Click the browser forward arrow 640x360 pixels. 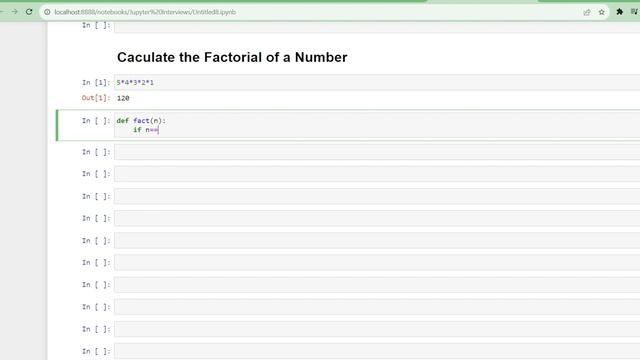[15, 12]
